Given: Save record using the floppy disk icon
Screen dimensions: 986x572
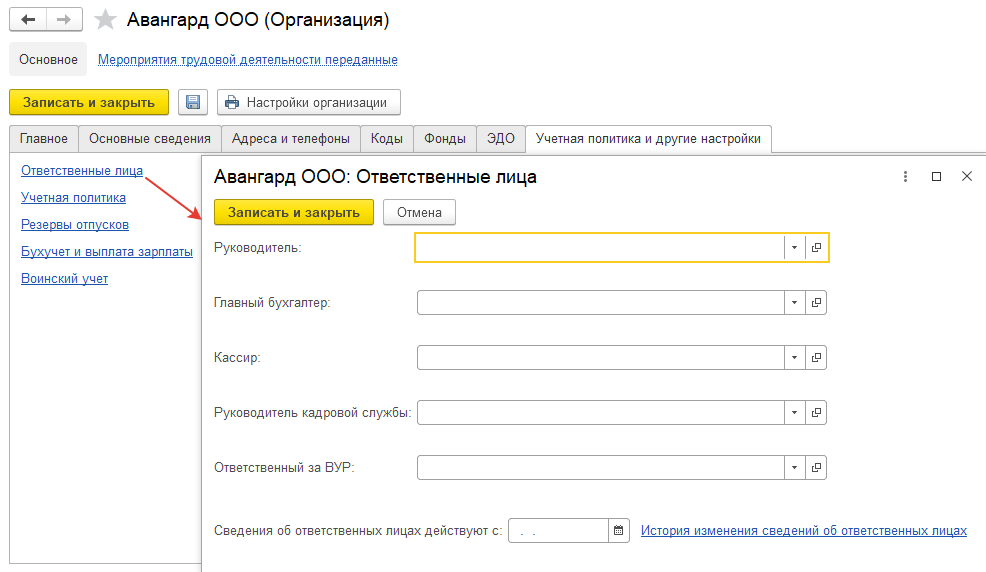Looking at the screenshot, I should pos(193,102).
